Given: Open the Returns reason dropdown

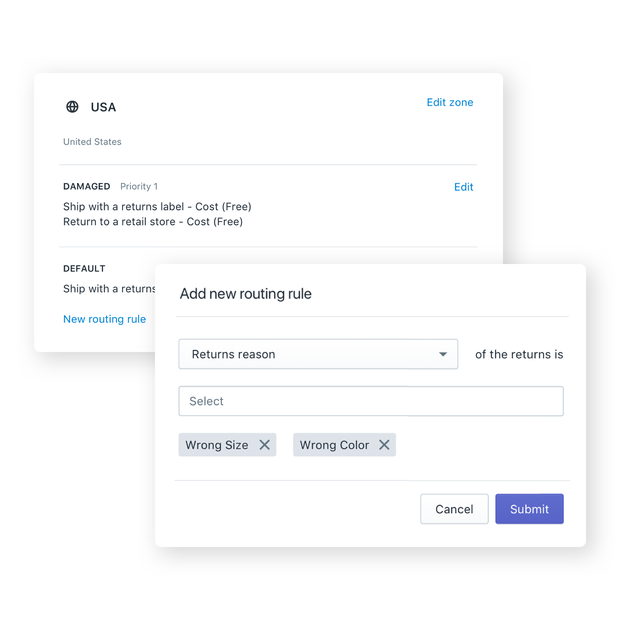Looking at the screenshot, I should [318, 354].
